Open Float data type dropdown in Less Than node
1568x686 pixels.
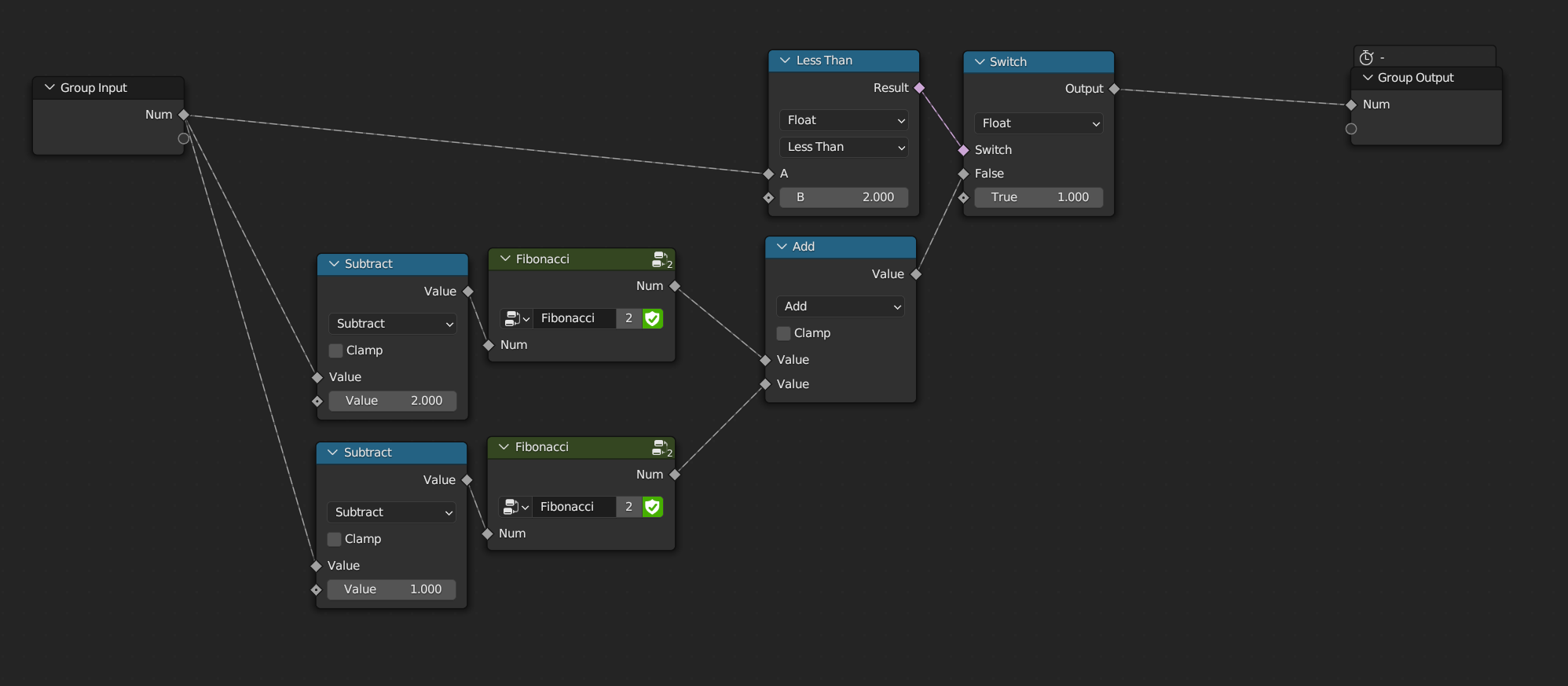844,120
